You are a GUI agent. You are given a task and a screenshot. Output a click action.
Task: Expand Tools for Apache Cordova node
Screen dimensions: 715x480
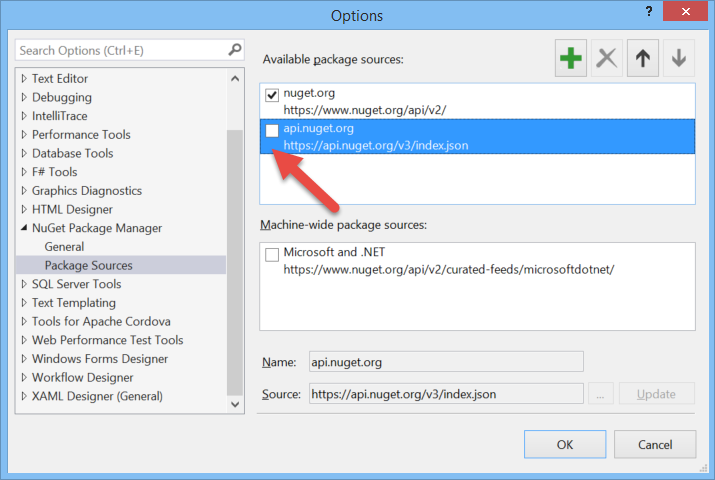click(x=24, y=321)
